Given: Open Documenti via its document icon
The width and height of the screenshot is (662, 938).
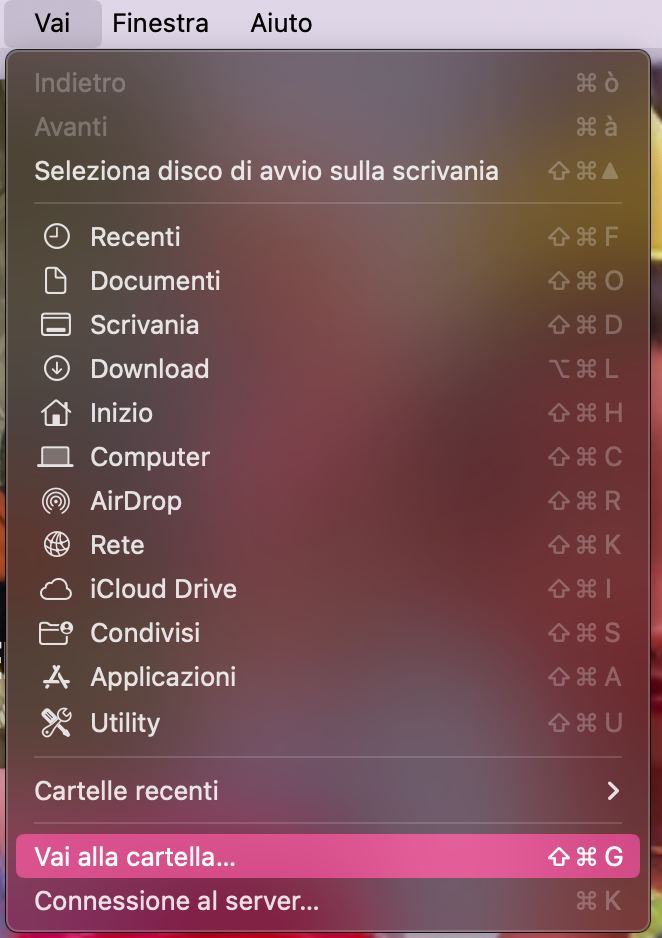Looking at the screenshot, I should pos(56,281).
